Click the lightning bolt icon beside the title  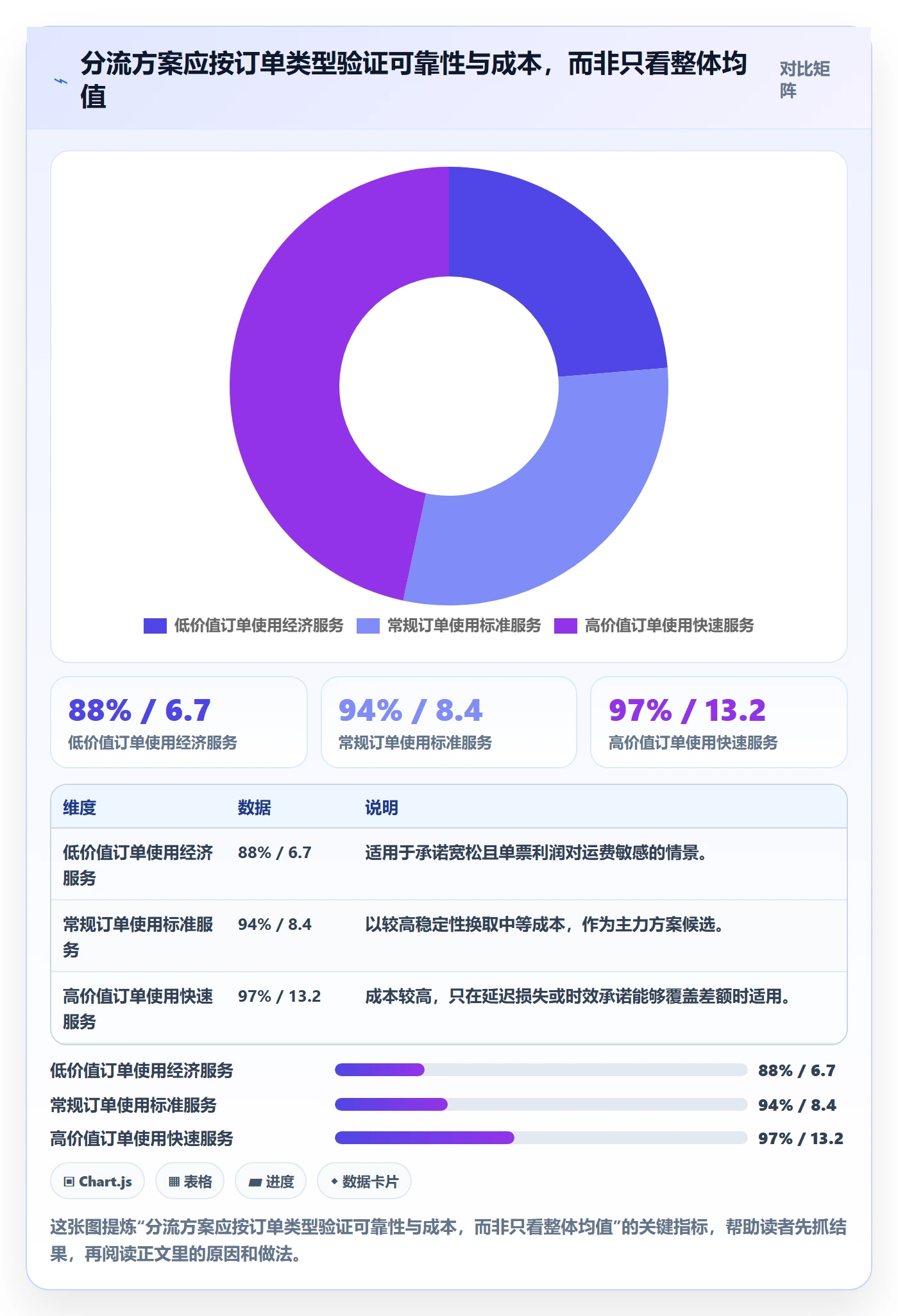point(61,81)
